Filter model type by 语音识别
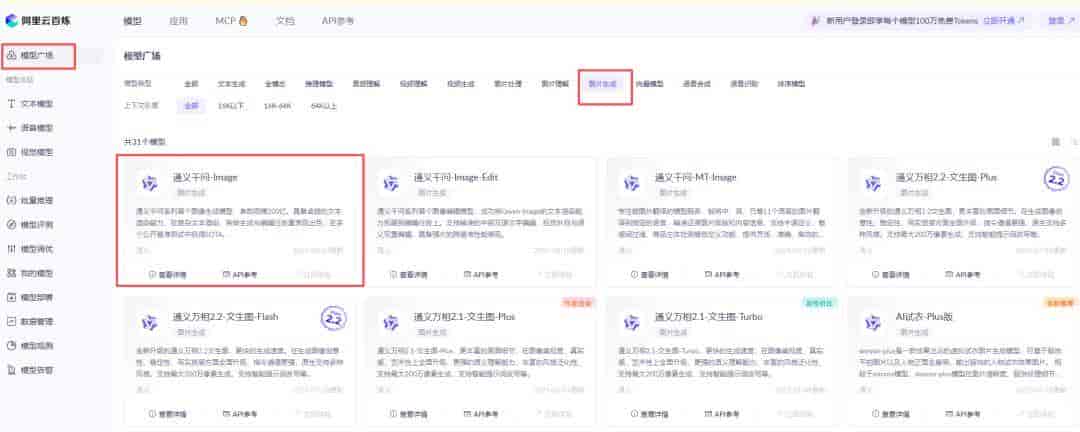Viewport: 1080px width, 432px height. coord(744,83)
